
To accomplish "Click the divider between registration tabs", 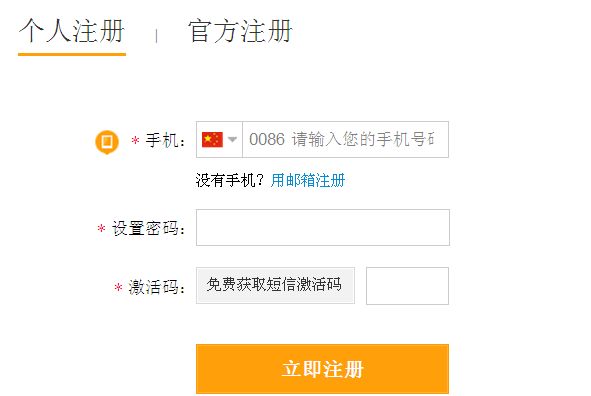I will point(156,36).
